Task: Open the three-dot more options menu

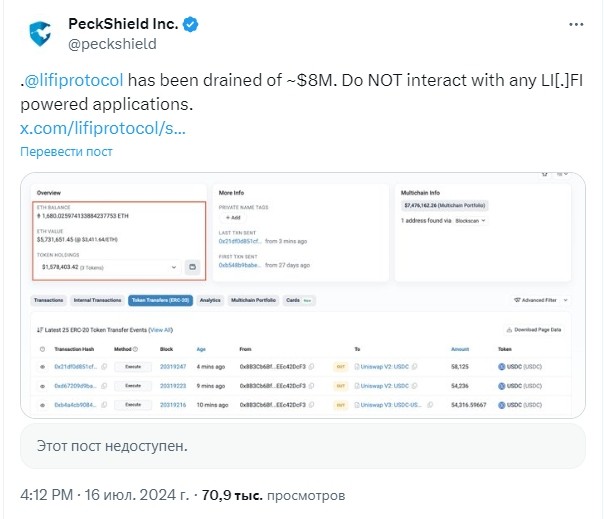Action: 576,24
